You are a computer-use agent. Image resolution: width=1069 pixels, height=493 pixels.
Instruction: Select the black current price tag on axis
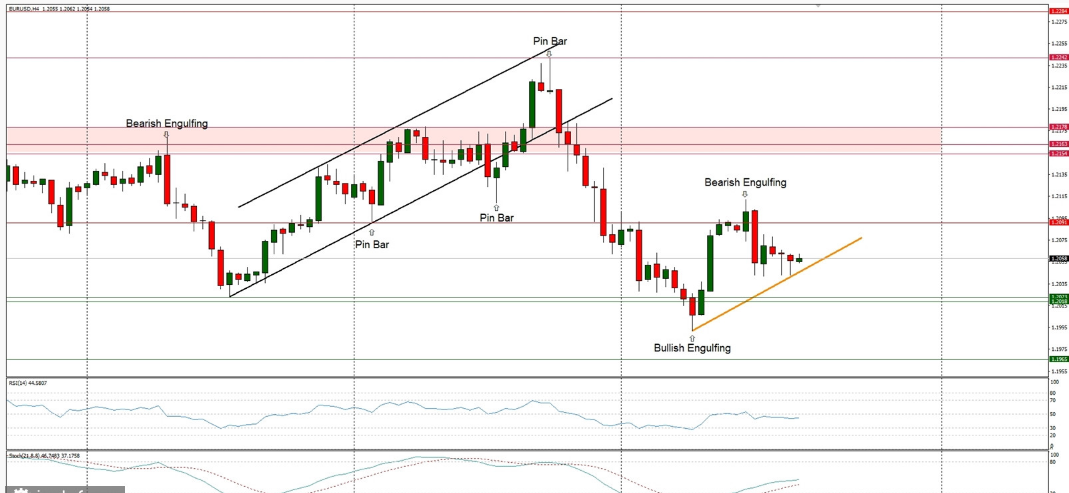click(1057, 259)
